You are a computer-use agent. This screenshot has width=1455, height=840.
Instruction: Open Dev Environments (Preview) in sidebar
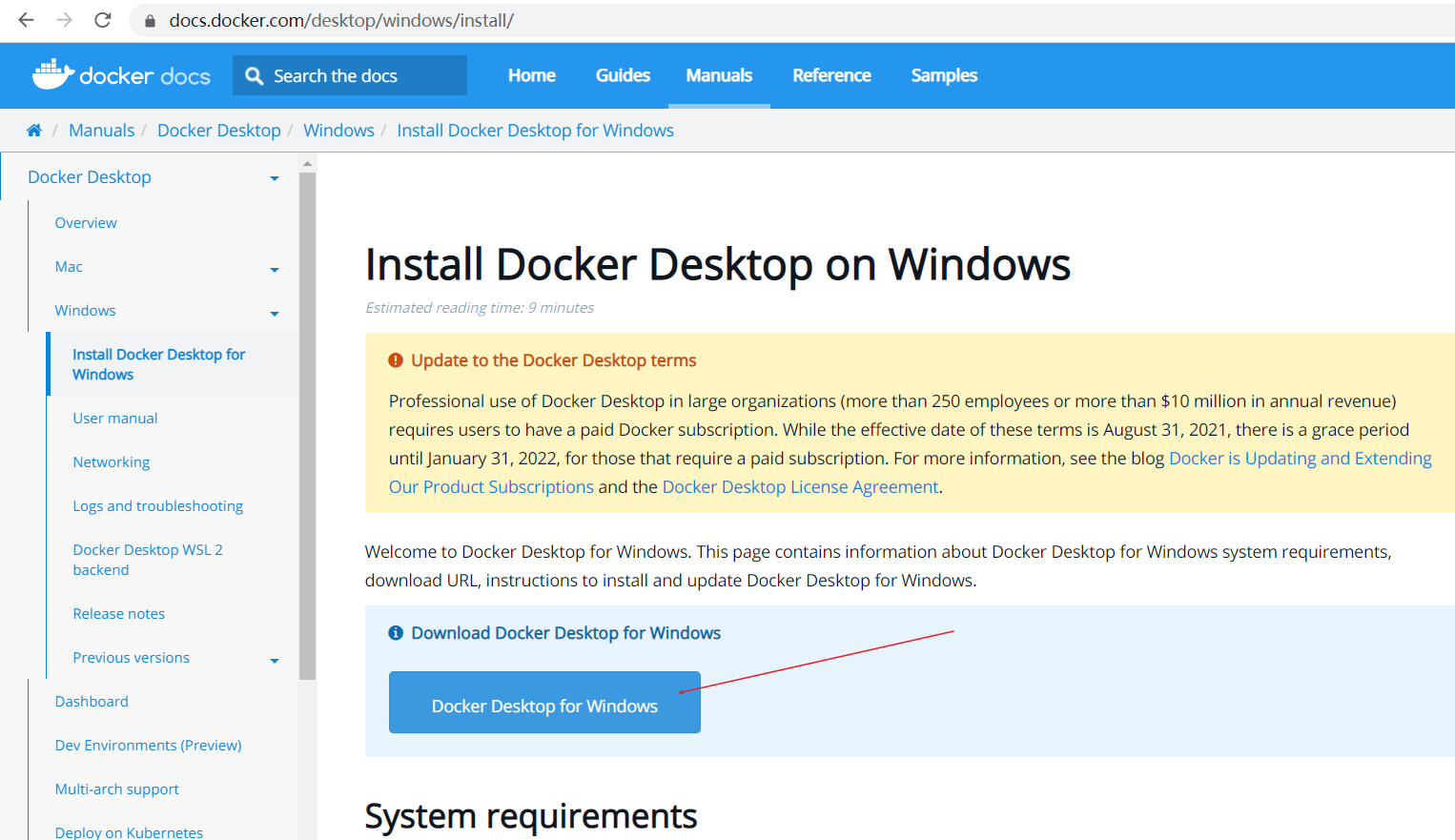point(148,746)
